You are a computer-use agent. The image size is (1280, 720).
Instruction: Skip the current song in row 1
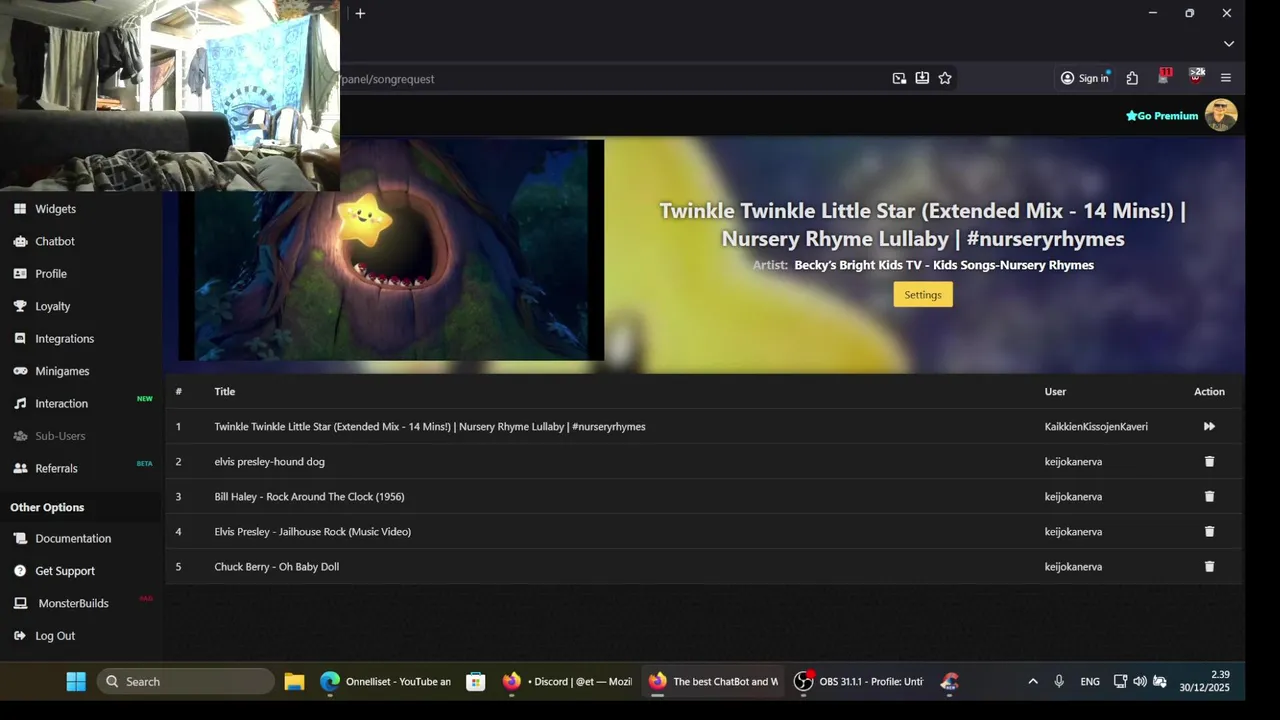1209,426
